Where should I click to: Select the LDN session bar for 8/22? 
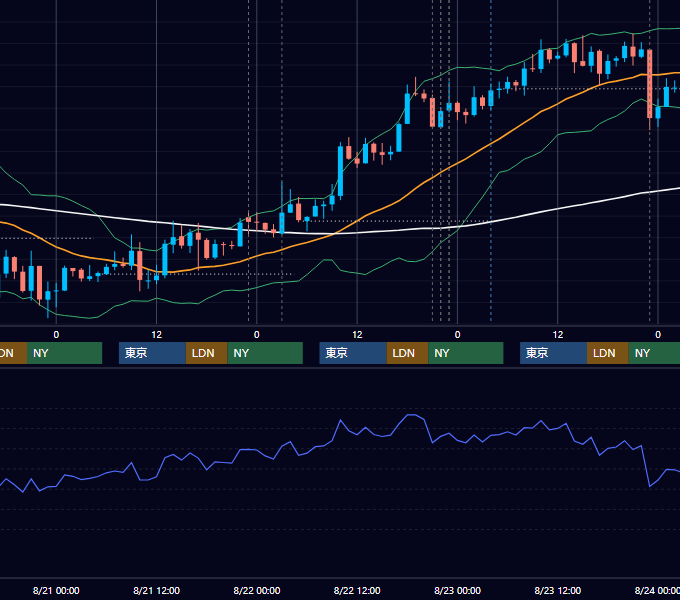(x=407, y=353)
